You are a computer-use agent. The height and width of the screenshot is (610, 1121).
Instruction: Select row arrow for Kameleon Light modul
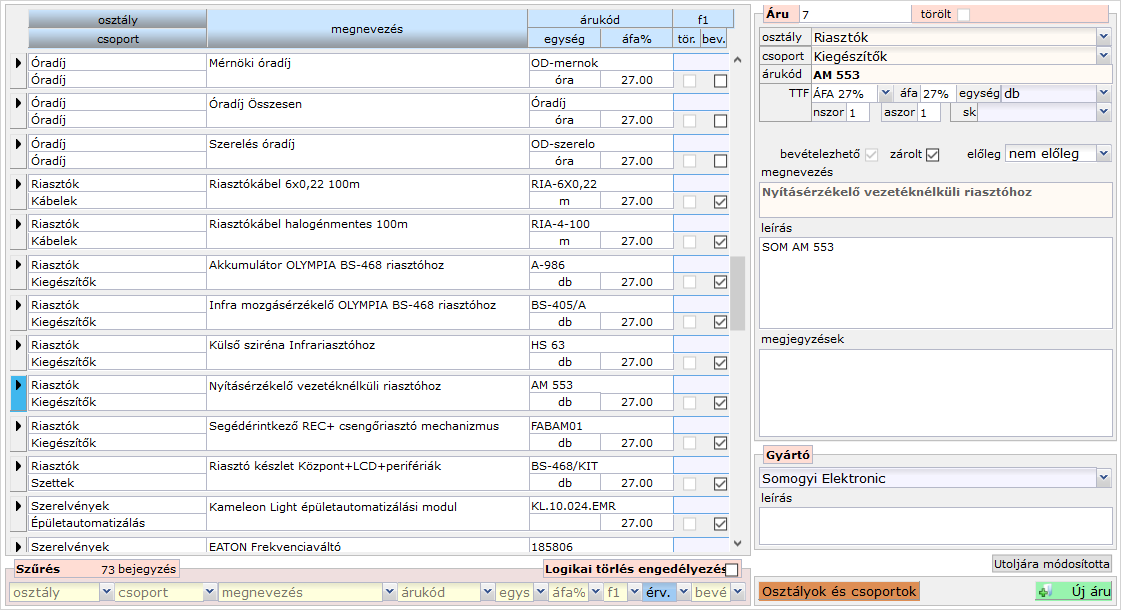point(17,506)
